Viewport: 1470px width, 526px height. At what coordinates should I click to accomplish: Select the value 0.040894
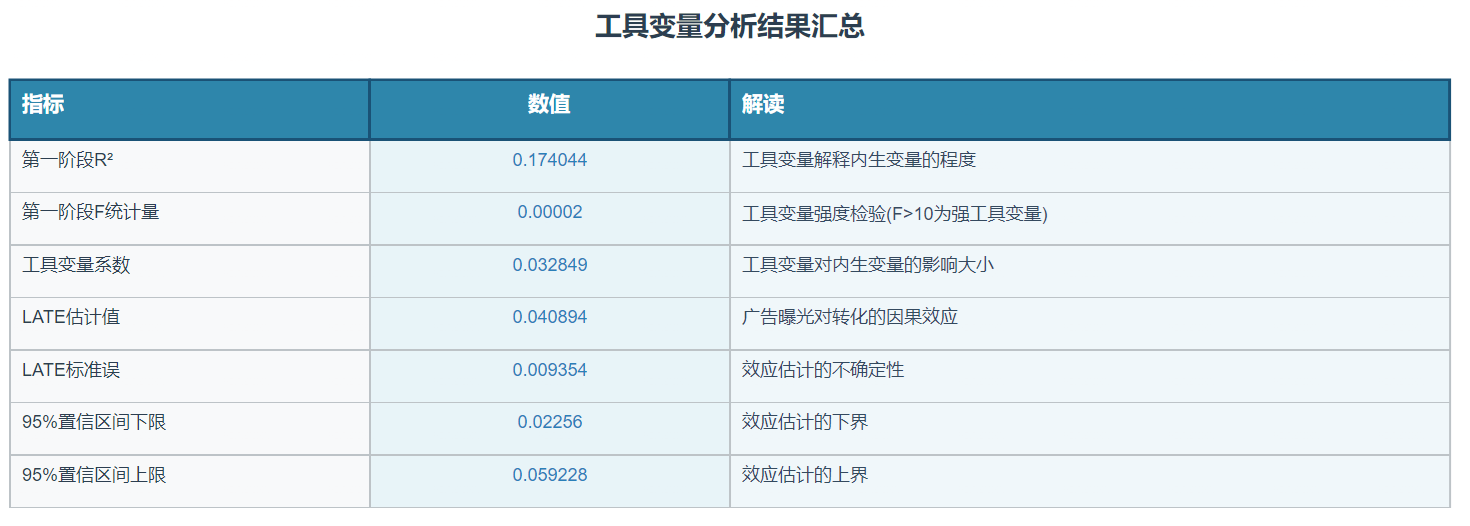point(549,317)
